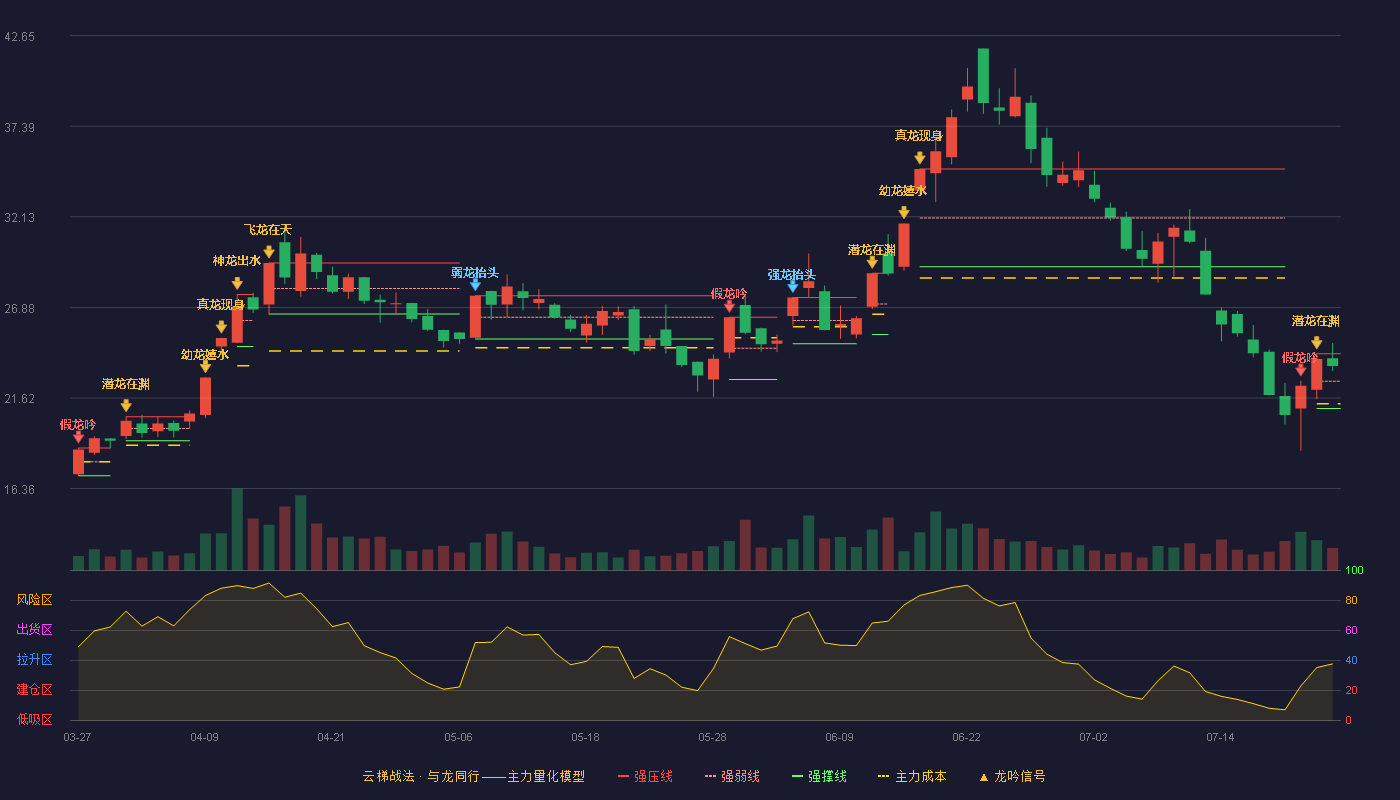The height and width of the screenshot is (800, 1400).
Task: Click the 低吸区 zone label
Action: (34, 719)
